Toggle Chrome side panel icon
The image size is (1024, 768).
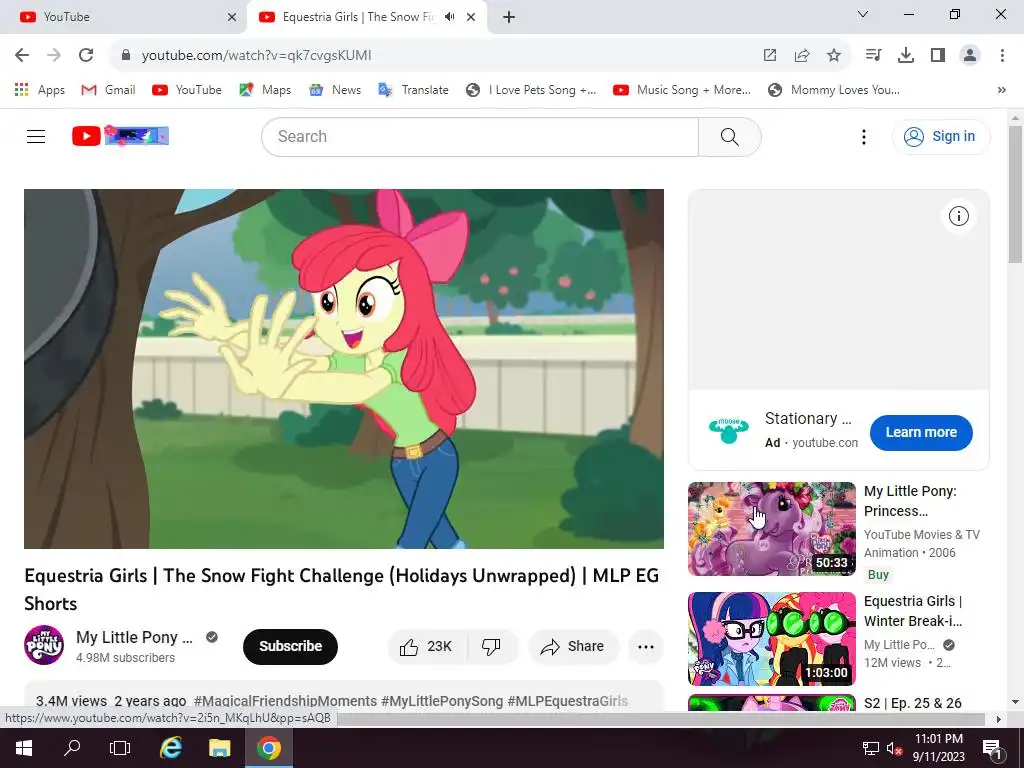pyautogui.click(x=938, y=55)
